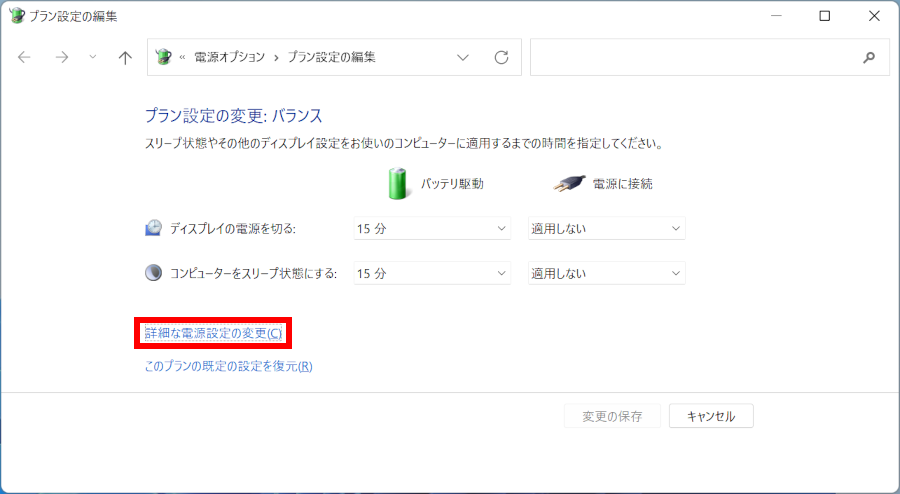Click the 電源に接続 column label
The image size is (900, 494).
click(x=623, y=184)
